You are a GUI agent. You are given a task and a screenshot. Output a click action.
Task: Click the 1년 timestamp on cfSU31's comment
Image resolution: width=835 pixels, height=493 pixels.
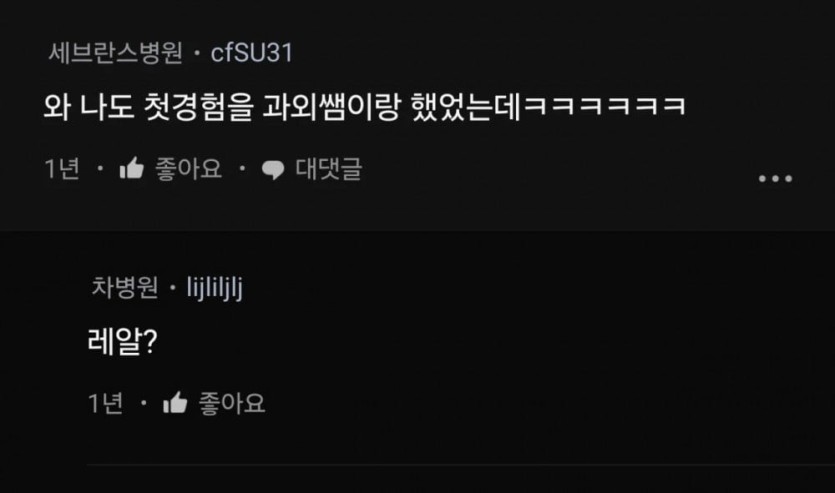pos(62,169)
